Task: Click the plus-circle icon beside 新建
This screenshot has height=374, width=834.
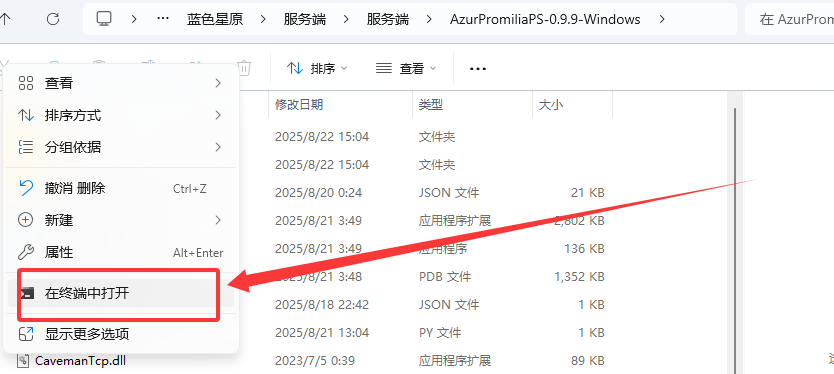Action: point(26,220)
